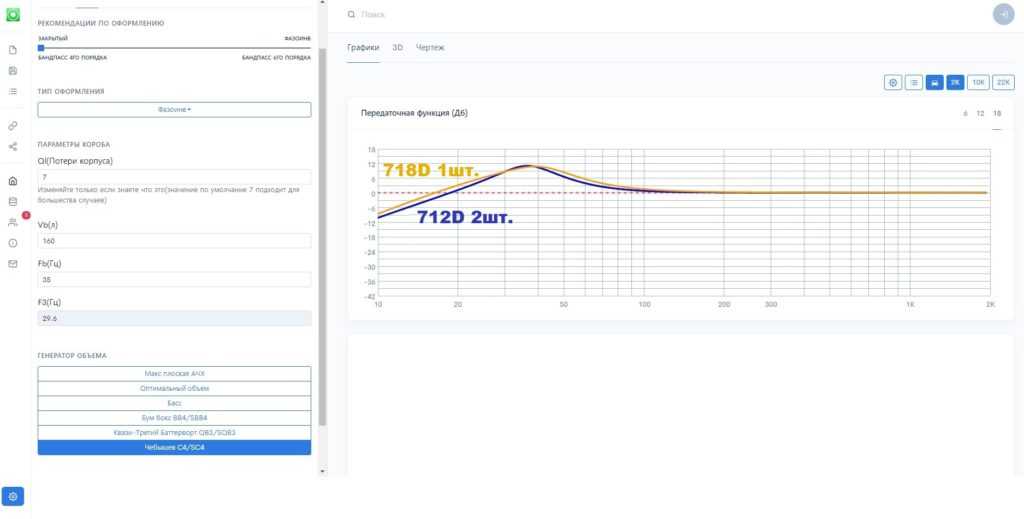Switch to the 3D tab
The height and width of the screenshot is (519, 1024).
(397, 48)
